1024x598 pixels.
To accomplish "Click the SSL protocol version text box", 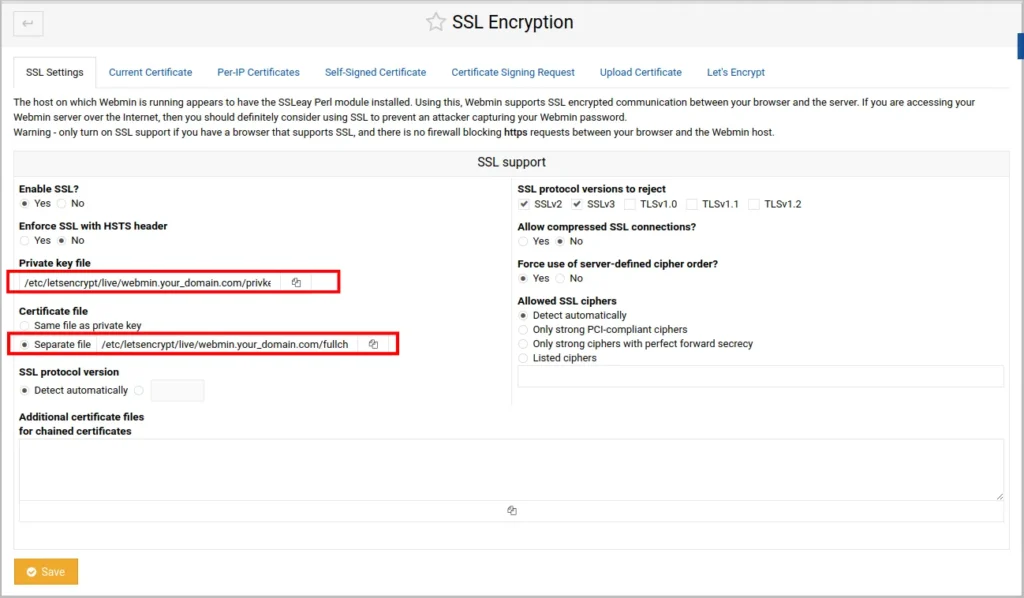I will click(178, 390).
